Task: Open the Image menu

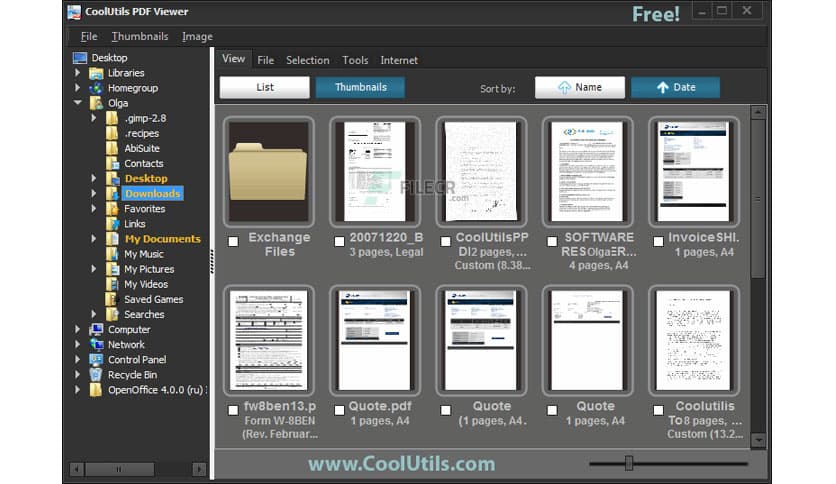Action: (x=197, y=36)
